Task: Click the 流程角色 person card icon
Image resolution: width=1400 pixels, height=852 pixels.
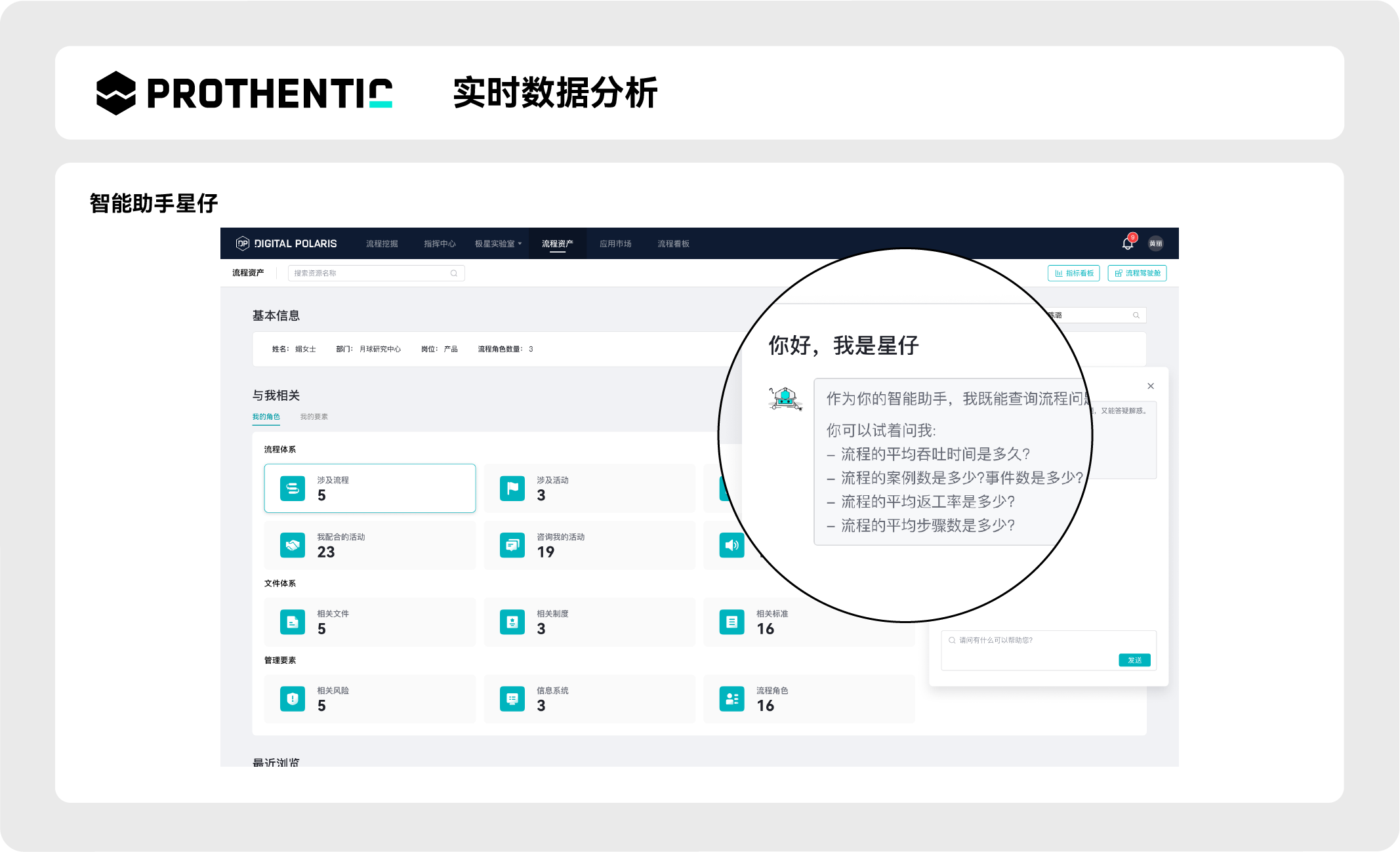Action: pos(731,699)
